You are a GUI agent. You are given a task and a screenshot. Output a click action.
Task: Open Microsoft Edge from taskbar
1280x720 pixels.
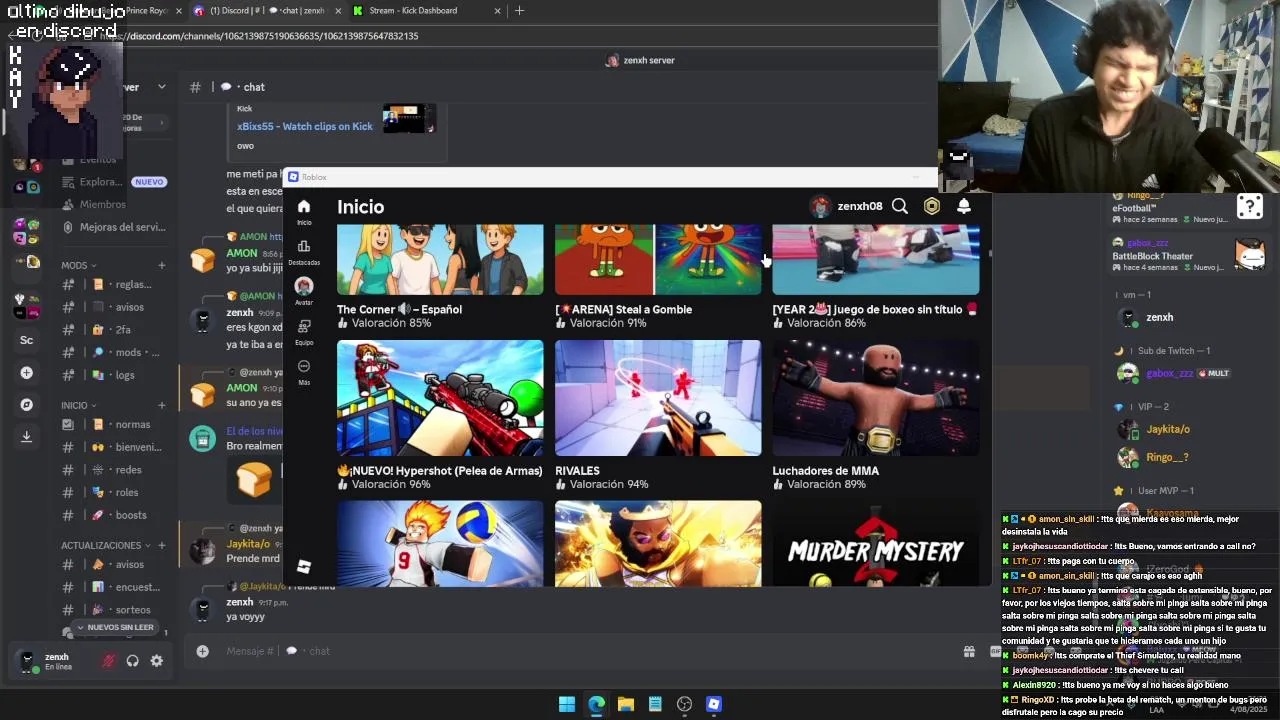[x=596, y=704]
